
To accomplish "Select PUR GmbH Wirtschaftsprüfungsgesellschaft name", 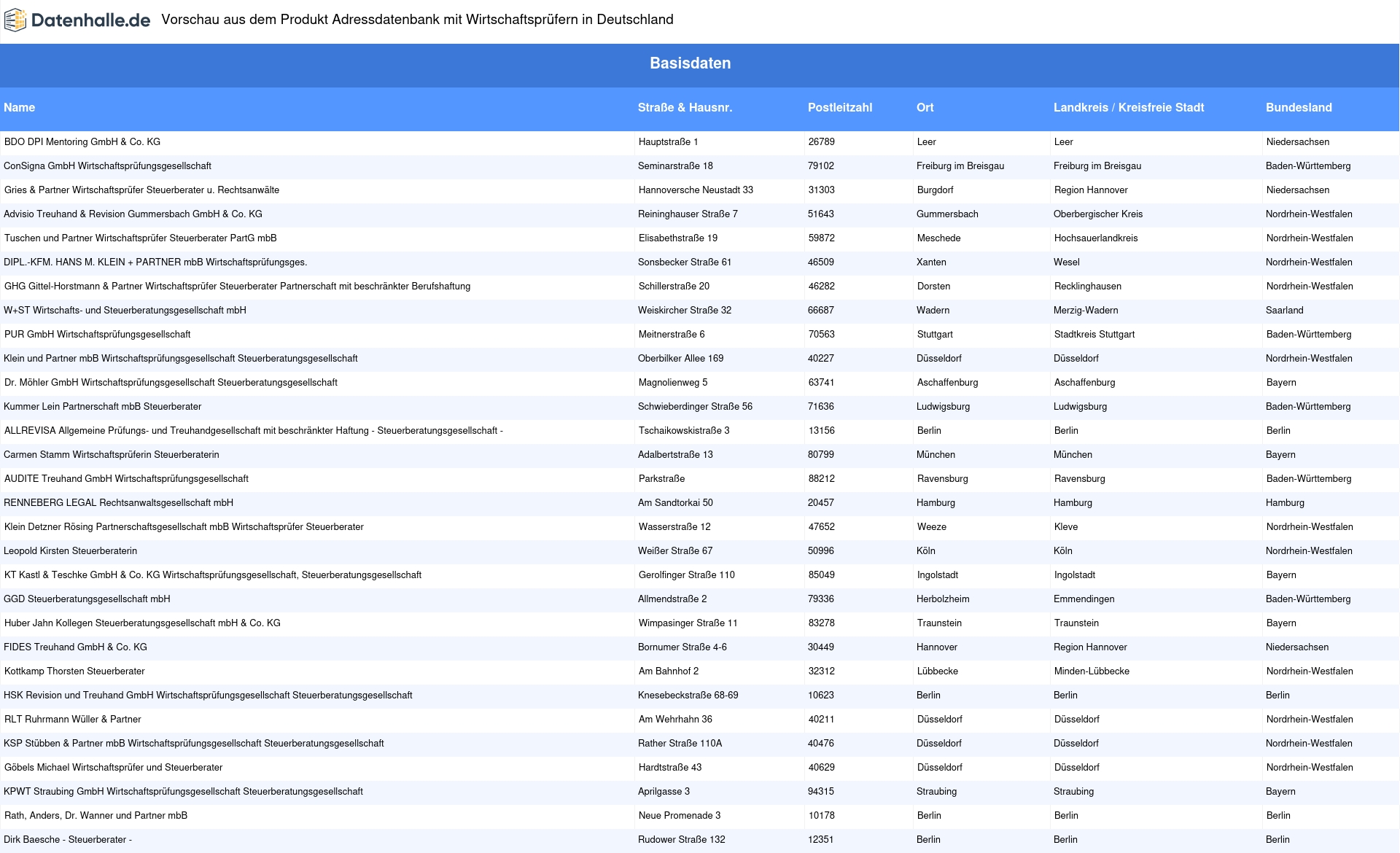I will 97,335.
